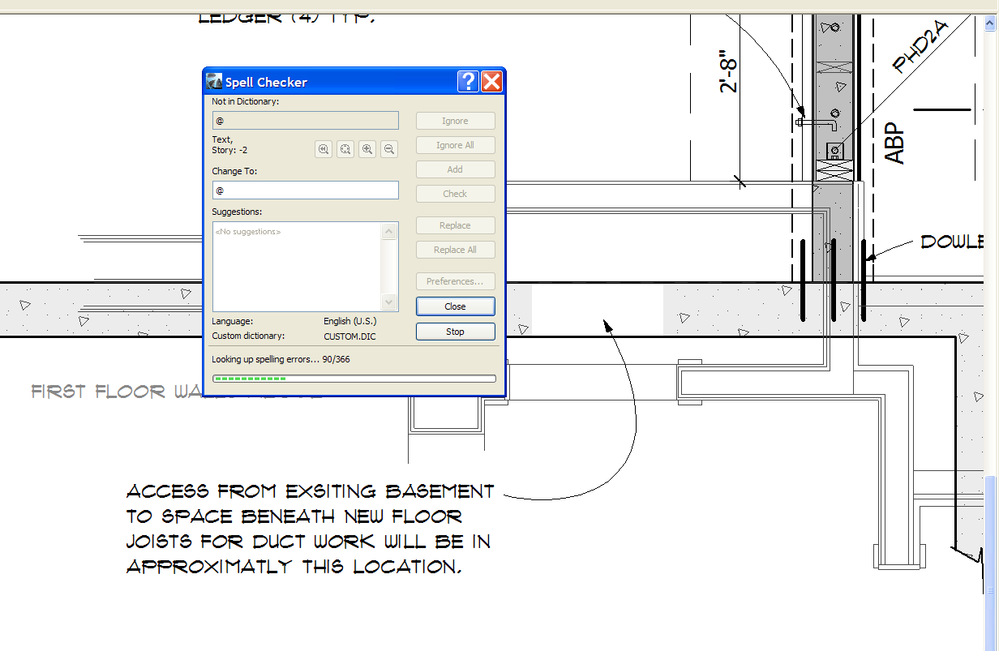Click the Replace All button
Image resolution: width=999 pixels, height=651 pixels.
click(x=455, y=250)
